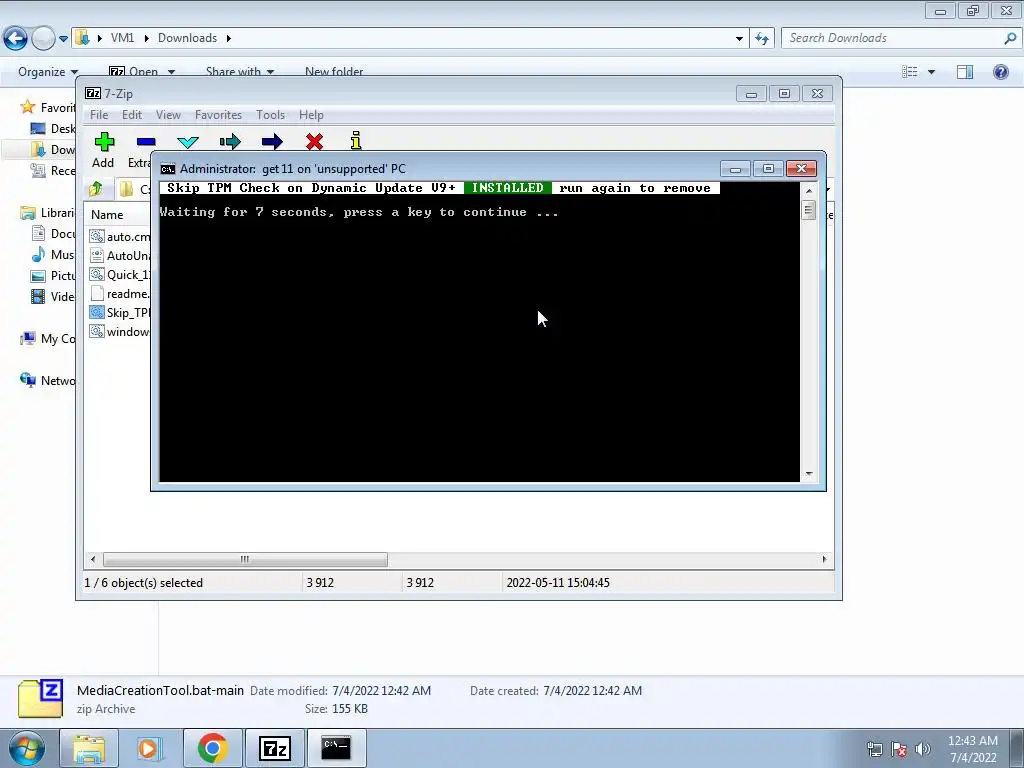Click the Explorer Forward button
The width and height of the screenshot is (1024, 768).
(x=44, y=38)
